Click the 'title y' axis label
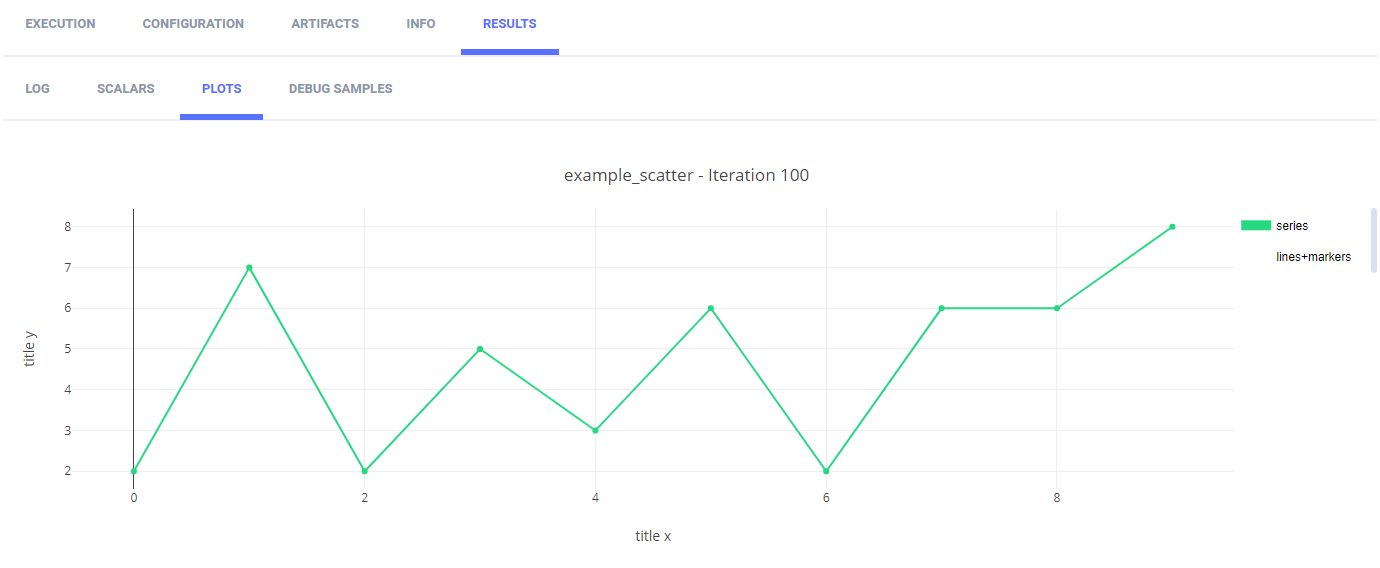 [x=29, y=348]
